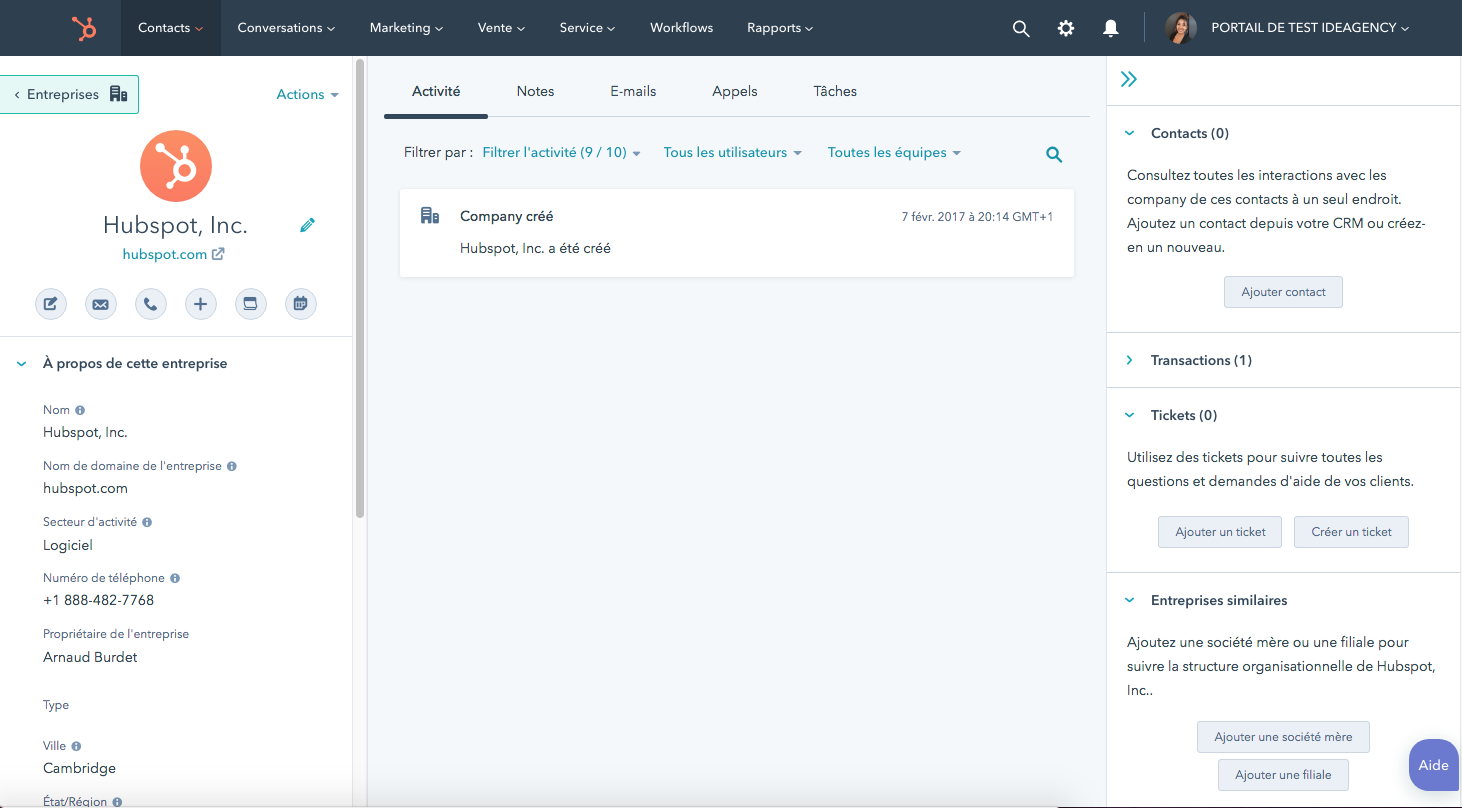Open Tous les utilisateurs filter
1462x808 pixels.
733,153
